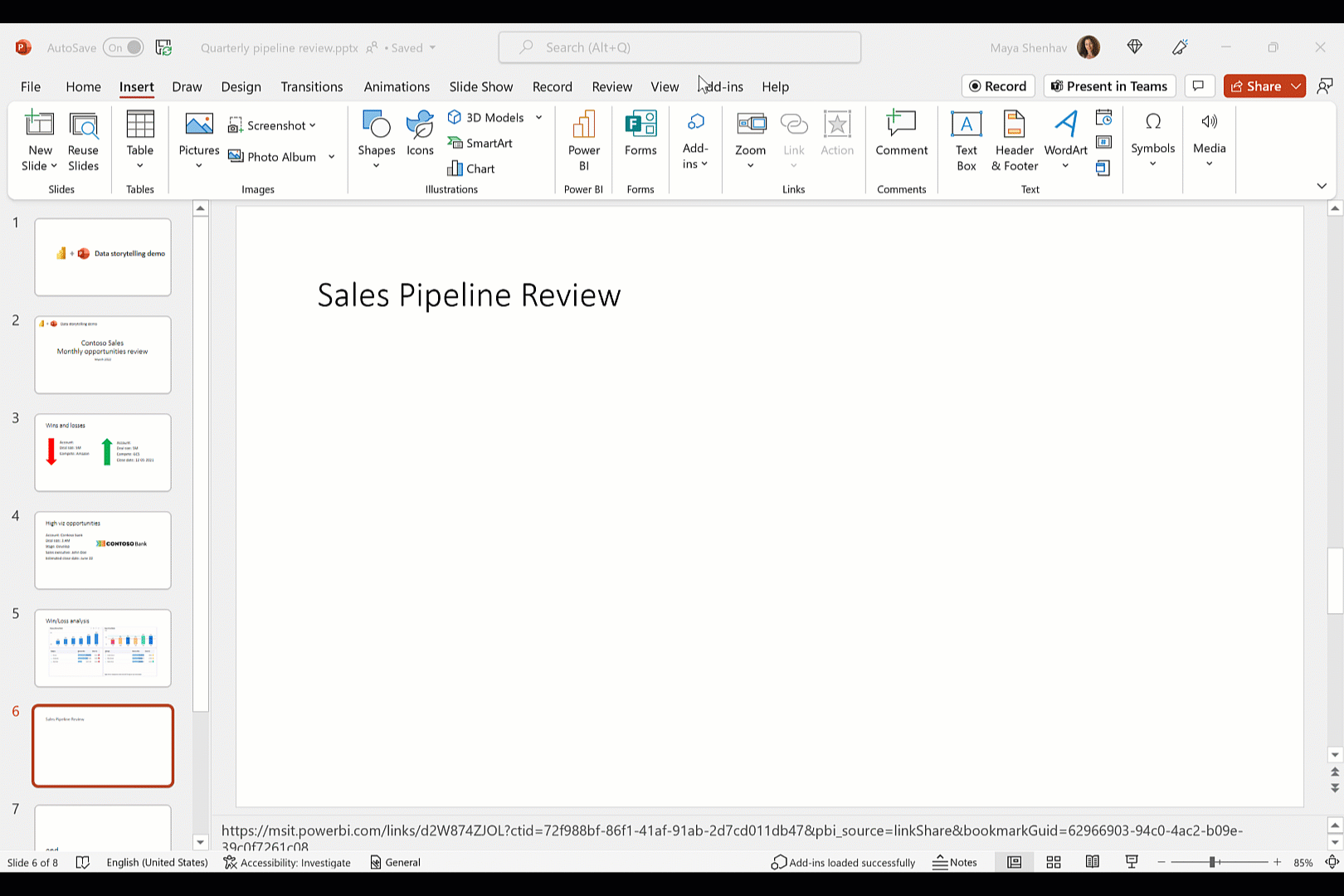Switch to the Animations tab
The width and height of the screenshot is (1344, 896).
coord(397,86)
